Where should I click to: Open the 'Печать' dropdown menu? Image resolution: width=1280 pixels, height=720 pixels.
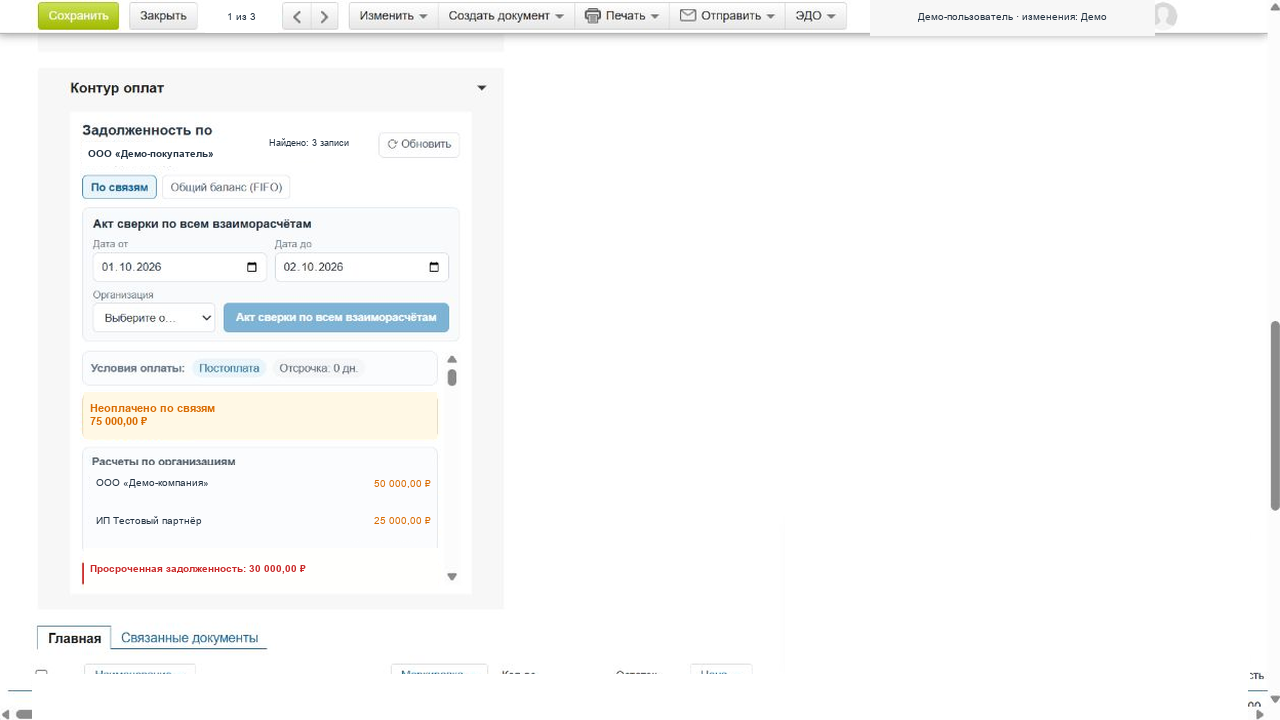point(622,16)
